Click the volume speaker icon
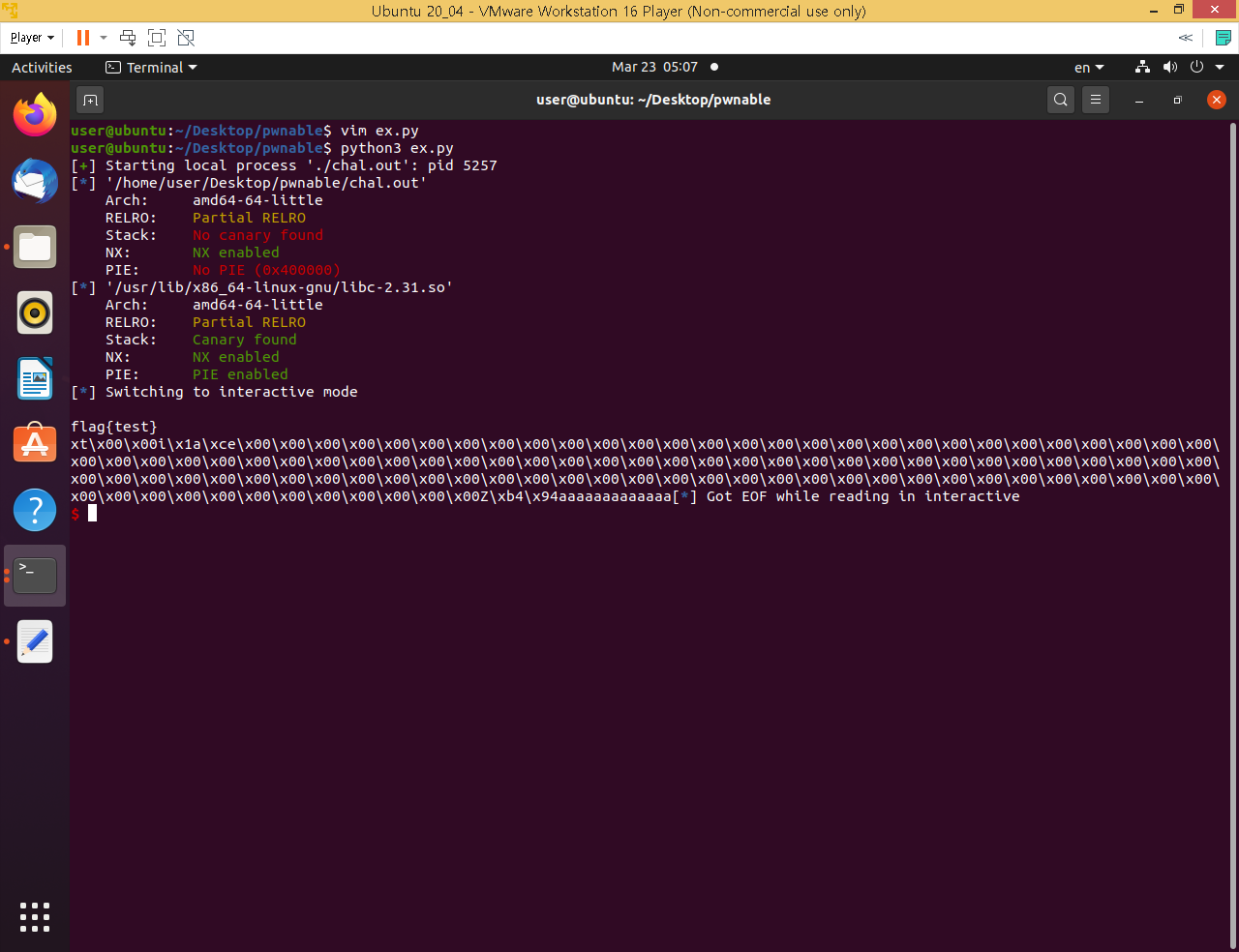The height and width of the screenshot is (952, 1239). click(x=1170, y=68)
